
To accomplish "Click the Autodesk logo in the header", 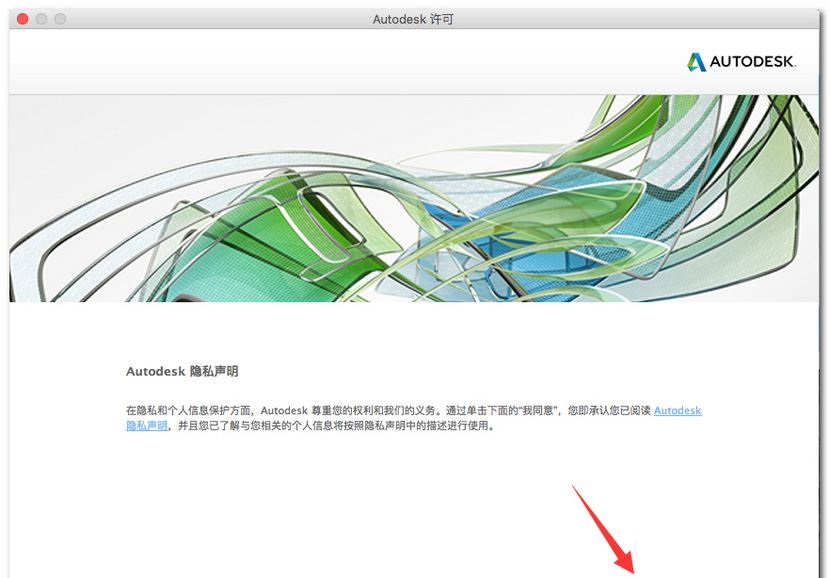I will click(741, 62).
